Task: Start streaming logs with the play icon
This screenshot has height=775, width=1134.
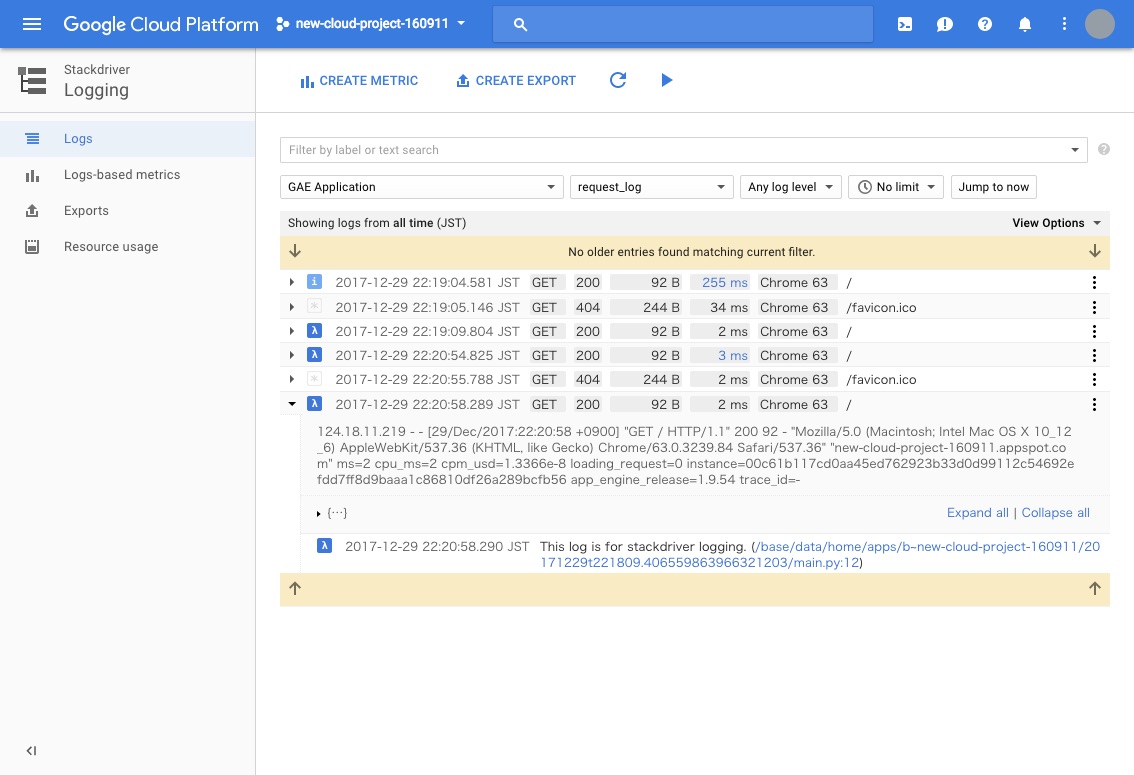Action: [x=667, y=80]
